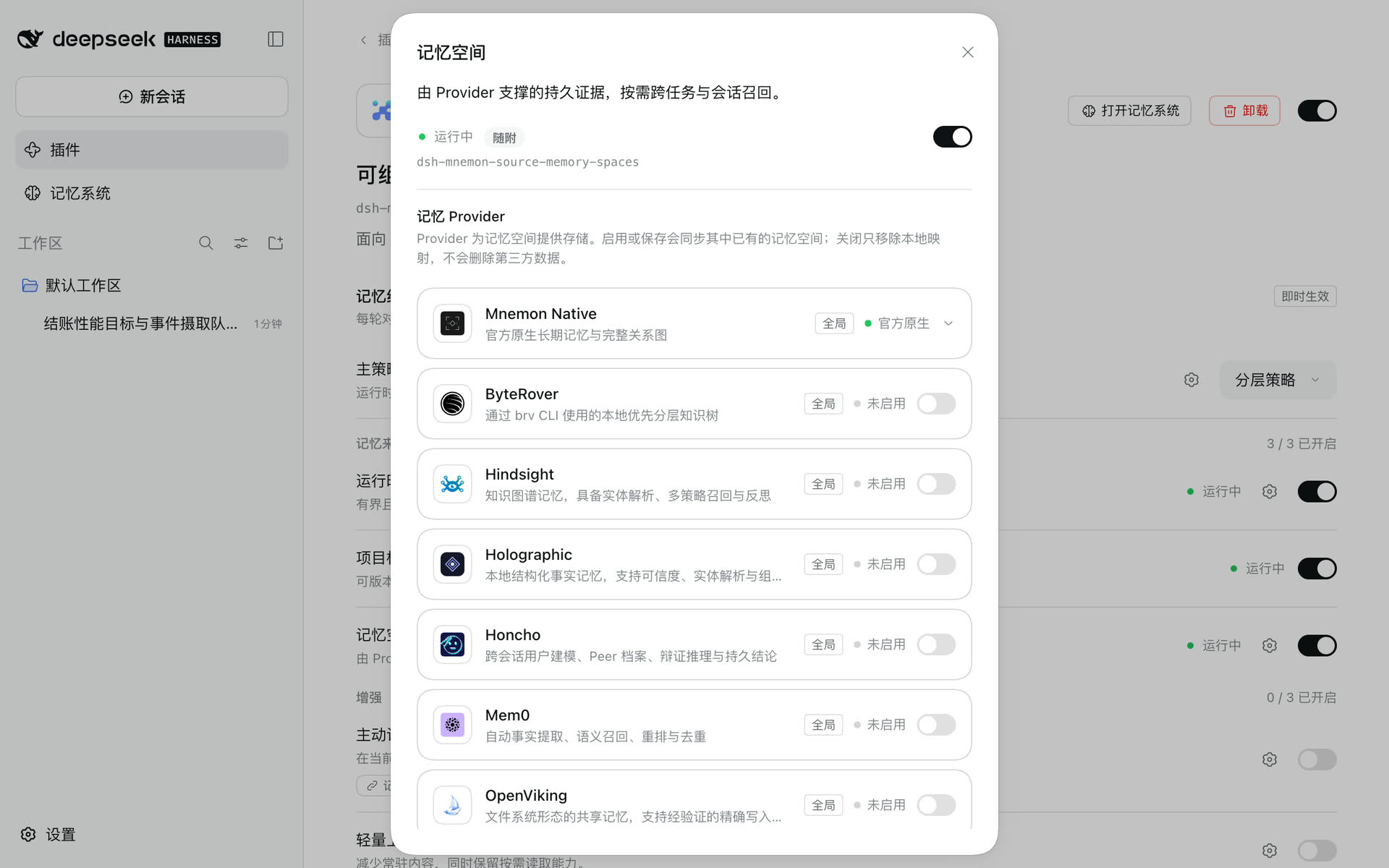Image resolution: width=1389 pixels, height=868 pixels.
Task: Go back with the breadcrumb arrow
Action: (x=364, y=40)
